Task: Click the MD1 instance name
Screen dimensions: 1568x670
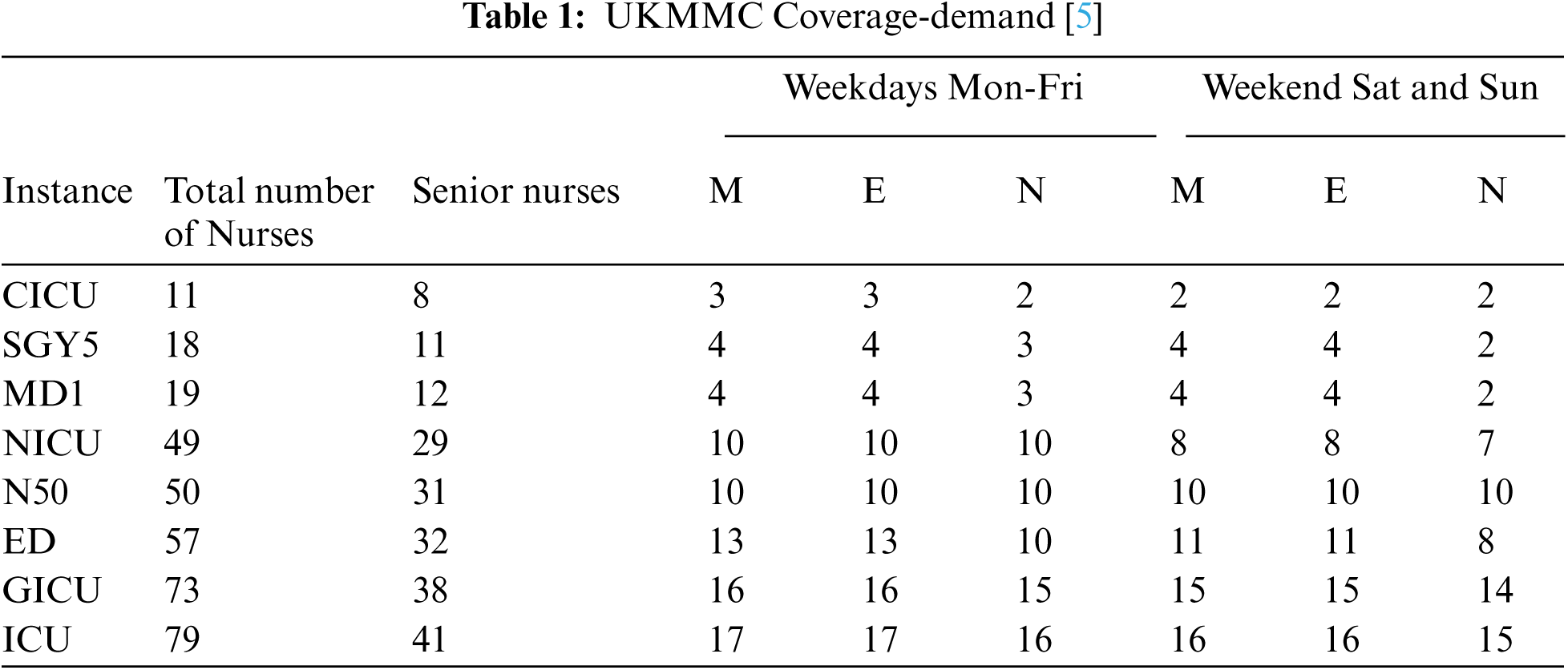Action: pos(43,394)
